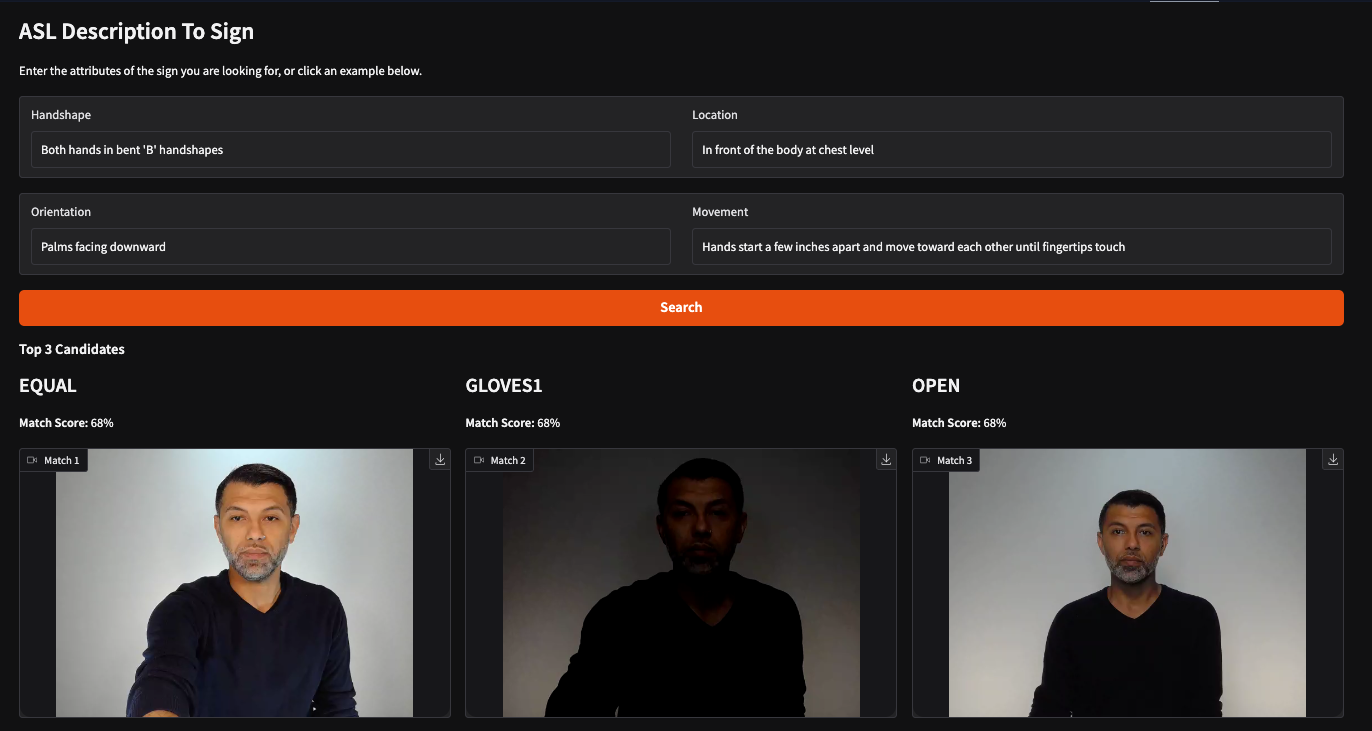Click the EQUAL candidate heading
Screen dimensions: 1372x731
[48, 386]
